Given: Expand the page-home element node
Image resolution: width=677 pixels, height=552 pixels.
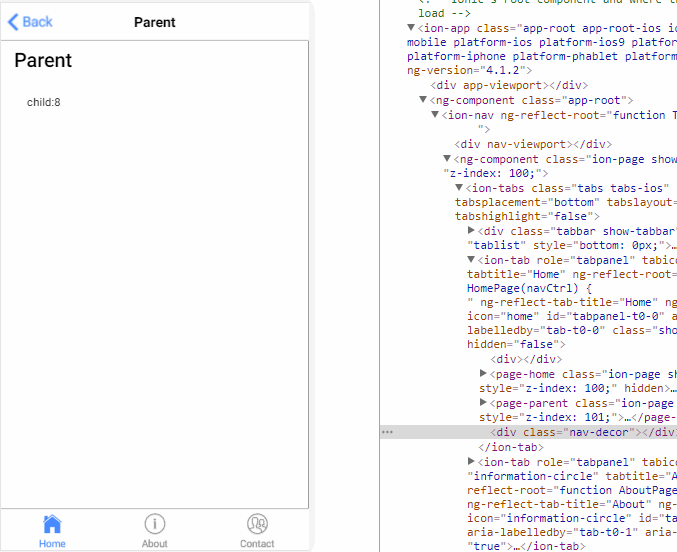Looking at the screenshot, I should pos(484,374).
